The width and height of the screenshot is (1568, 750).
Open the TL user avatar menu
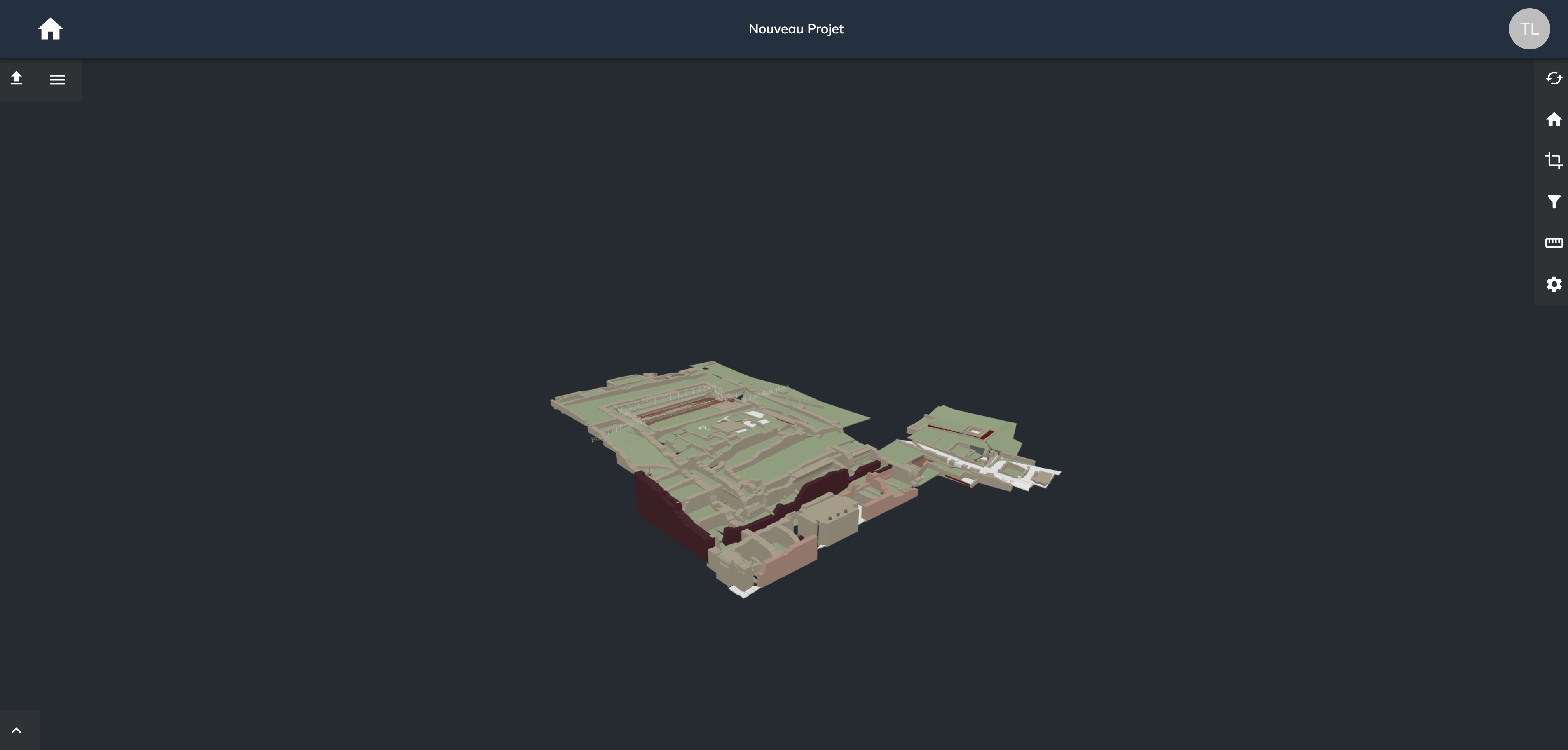[1529, 28]
